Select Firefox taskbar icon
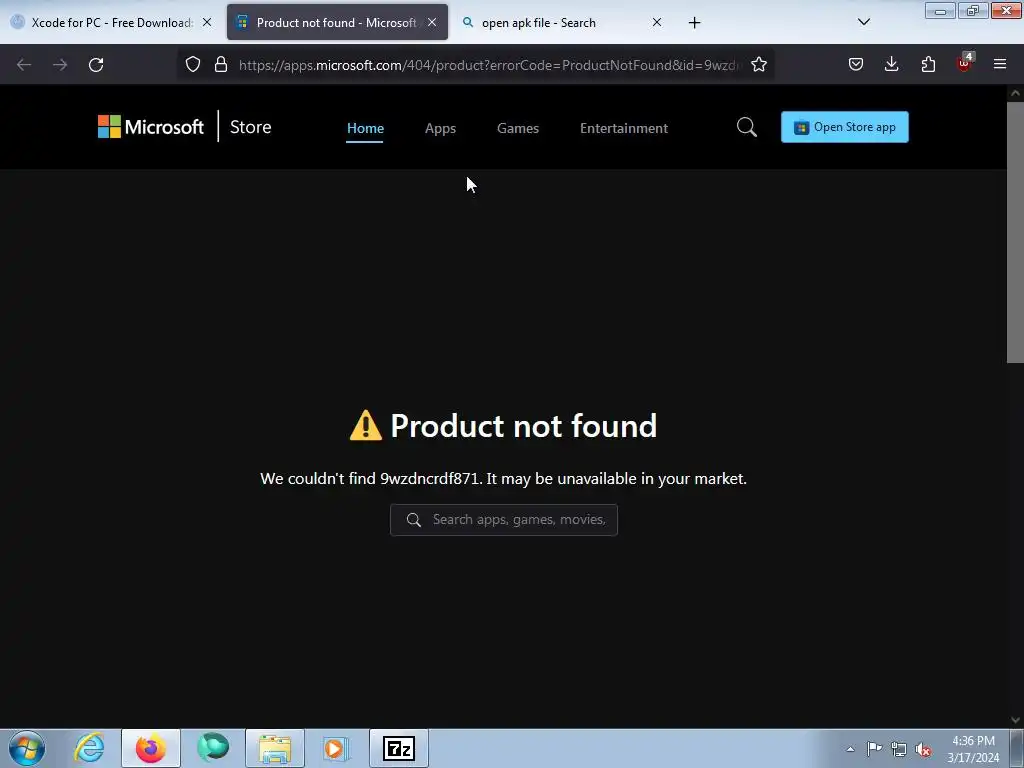The height and width of the screenshot is (768, 1024). click(x=151, y=748)
